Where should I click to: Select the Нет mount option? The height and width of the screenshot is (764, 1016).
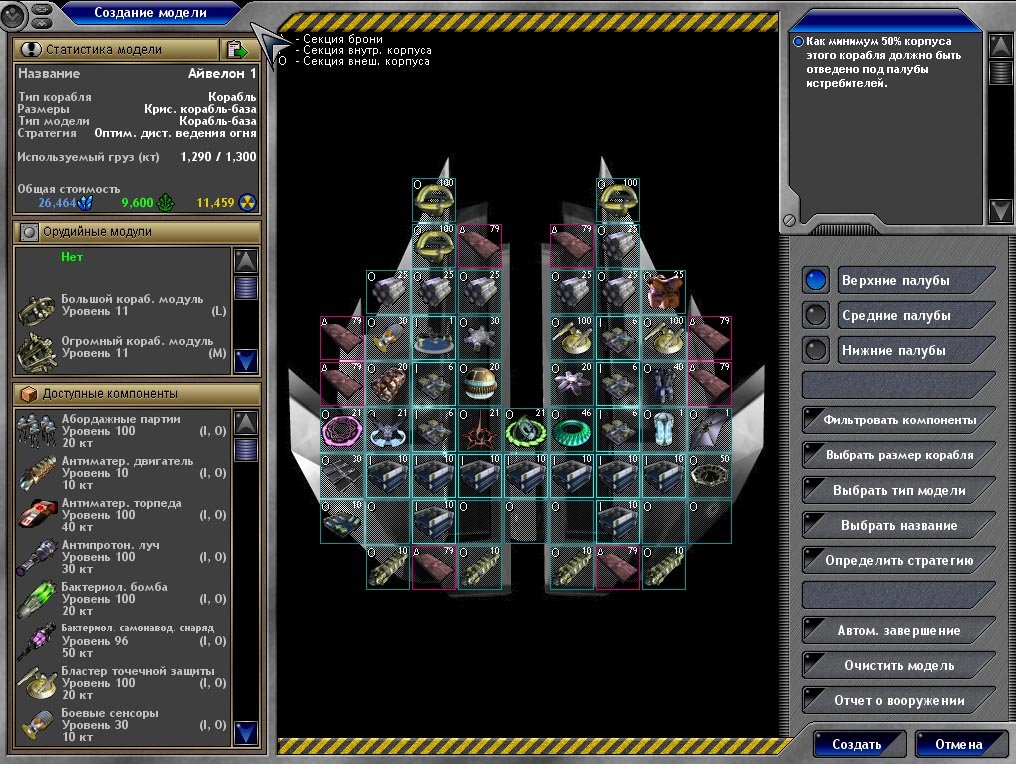[x=71, y=257]
